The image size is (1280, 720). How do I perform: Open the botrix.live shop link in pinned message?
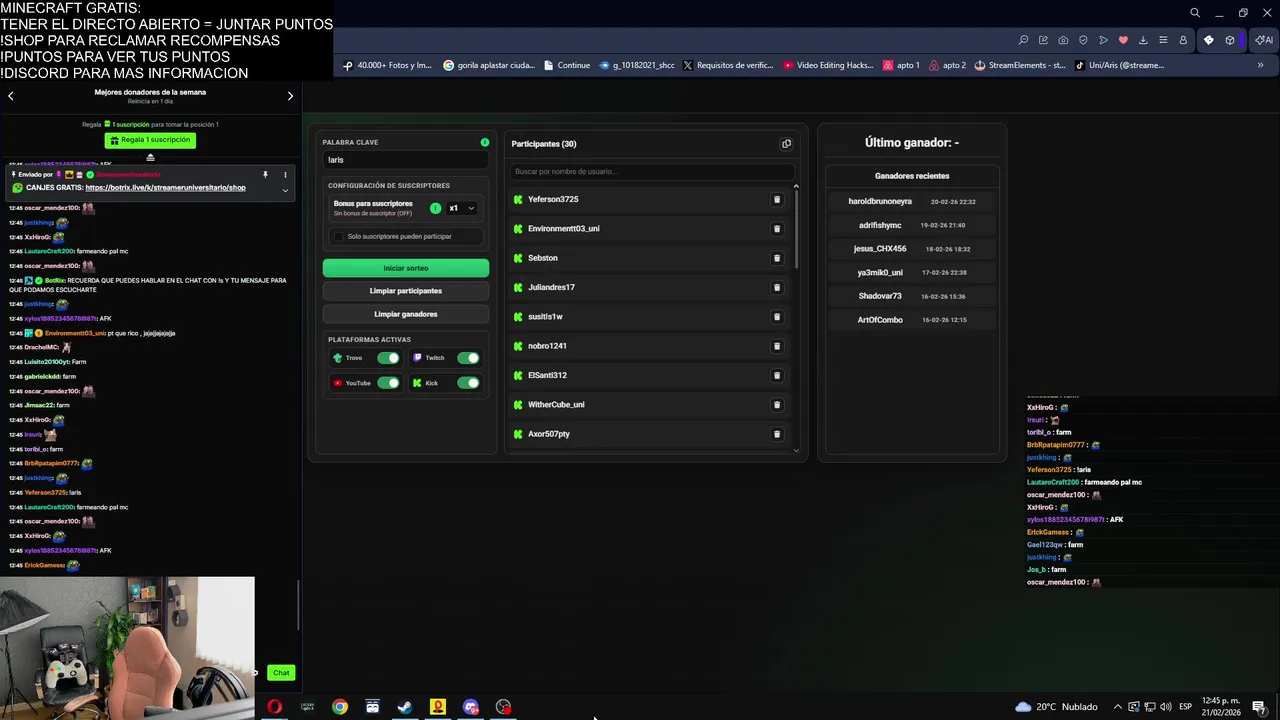pyautogui.click(x=165, y=188)
